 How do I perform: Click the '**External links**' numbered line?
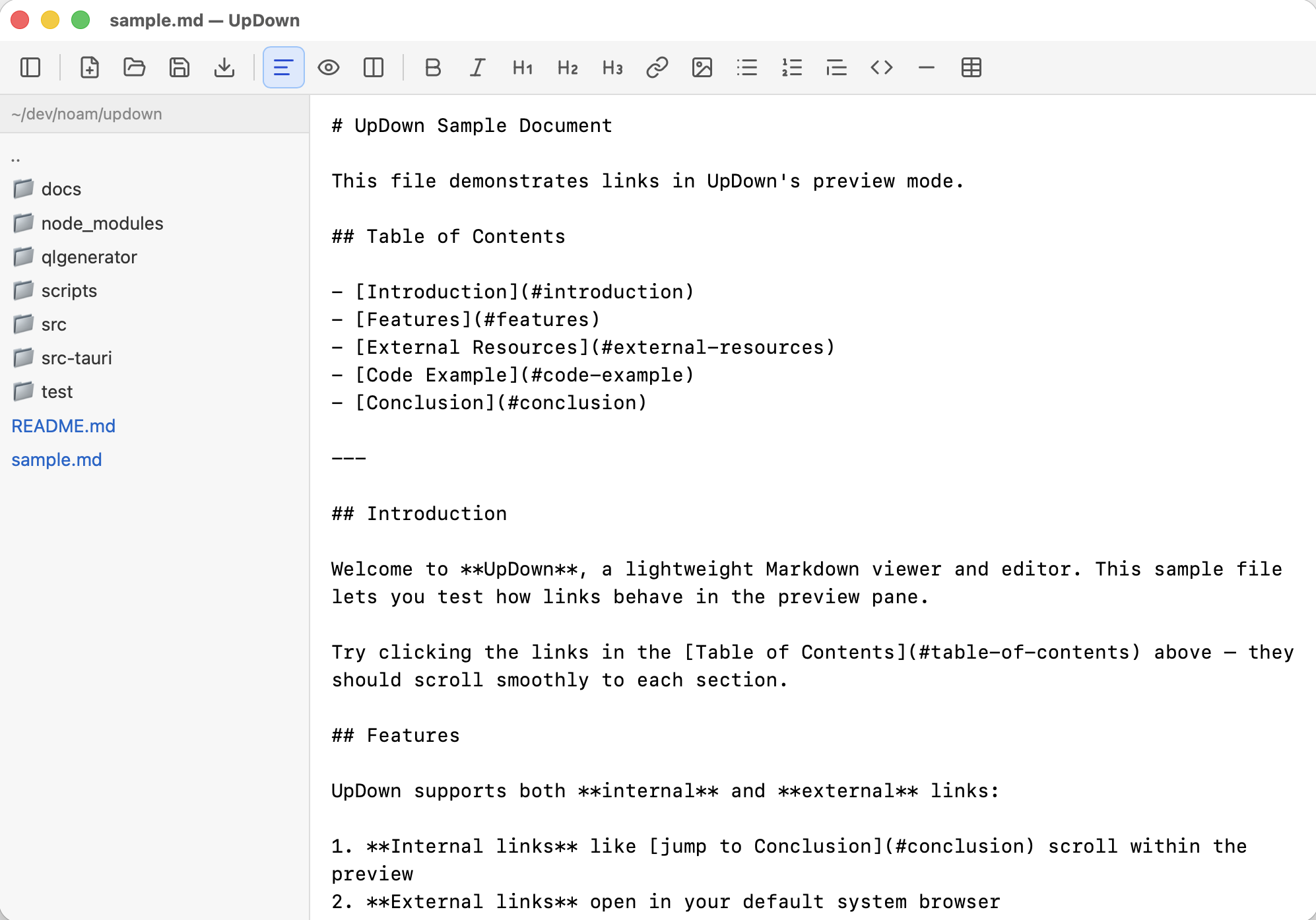coord(666,902)
